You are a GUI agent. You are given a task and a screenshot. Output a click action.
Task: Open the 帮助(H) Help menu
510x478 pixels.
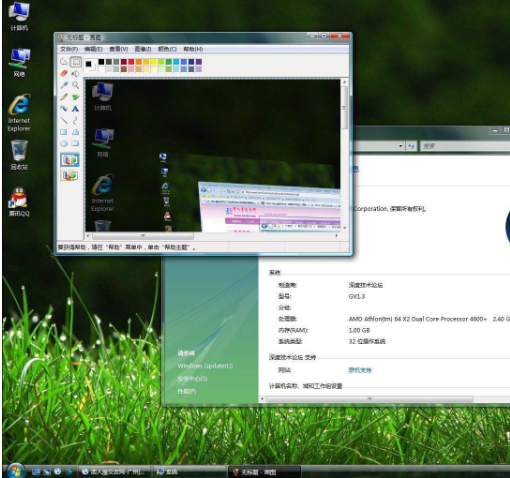point(193,49)
